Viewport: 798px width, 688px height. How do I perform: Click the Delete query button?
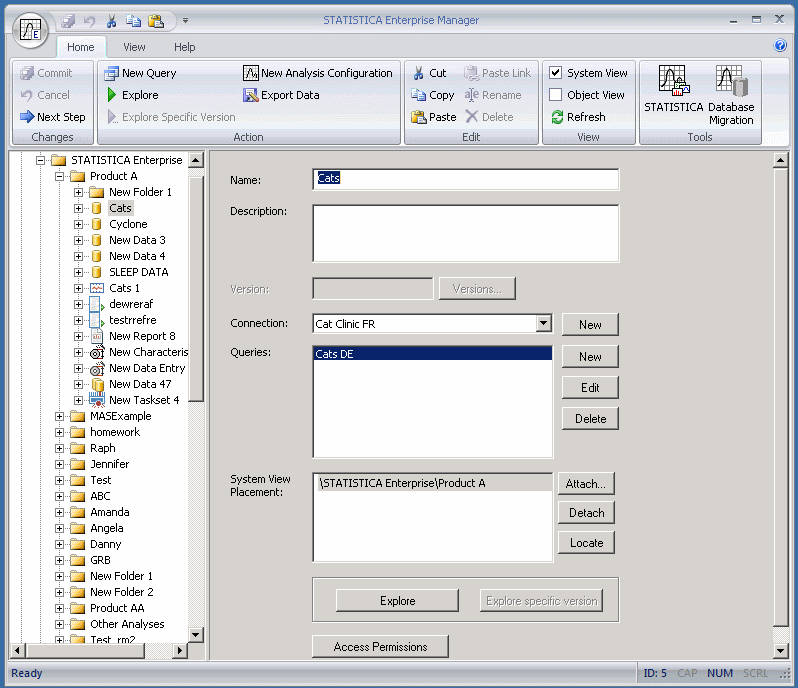(590, 419)
